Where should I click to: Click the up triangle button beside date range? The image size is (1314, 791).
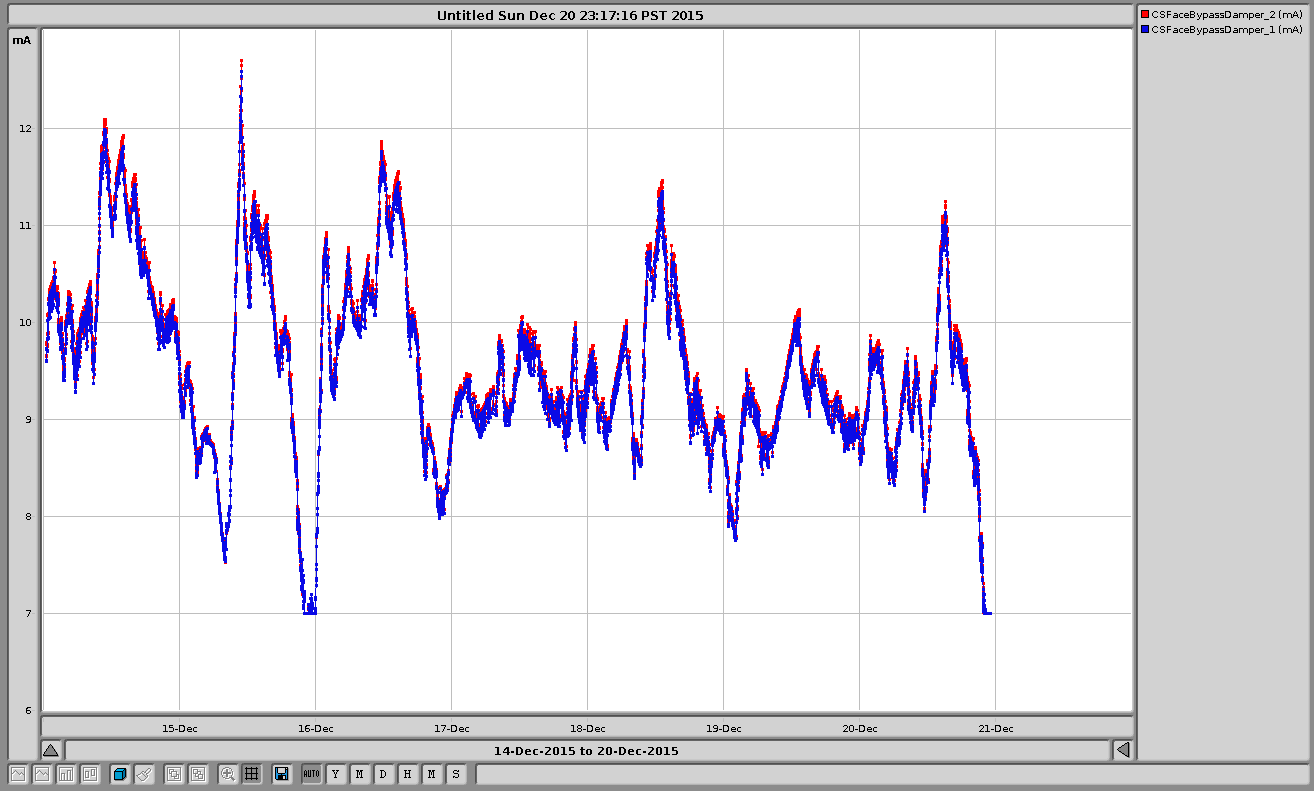pos(51,750)
